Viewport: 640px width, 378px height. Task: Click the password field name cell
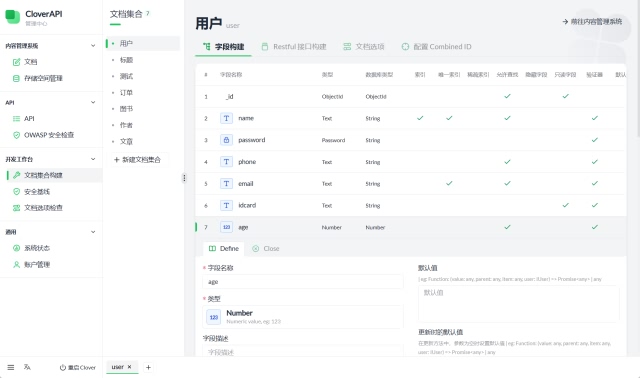tap(251, 140)
